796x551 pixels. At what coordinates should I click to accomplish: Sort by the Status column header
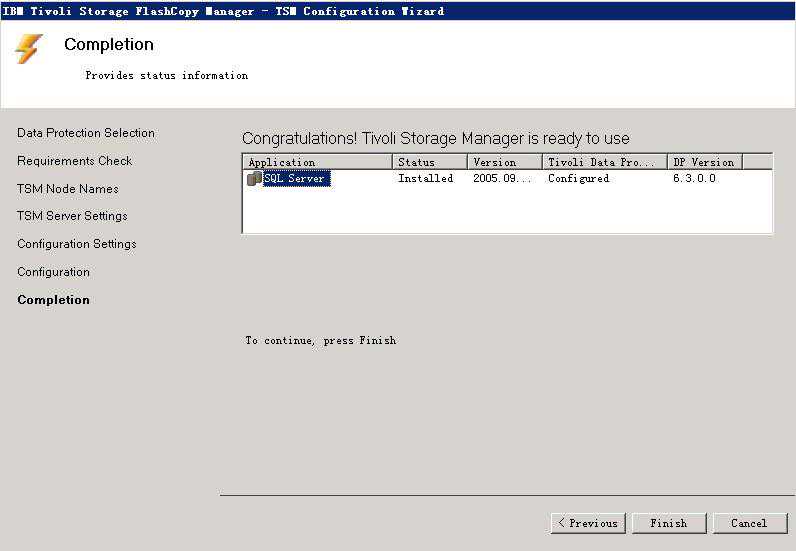(429, 162)
